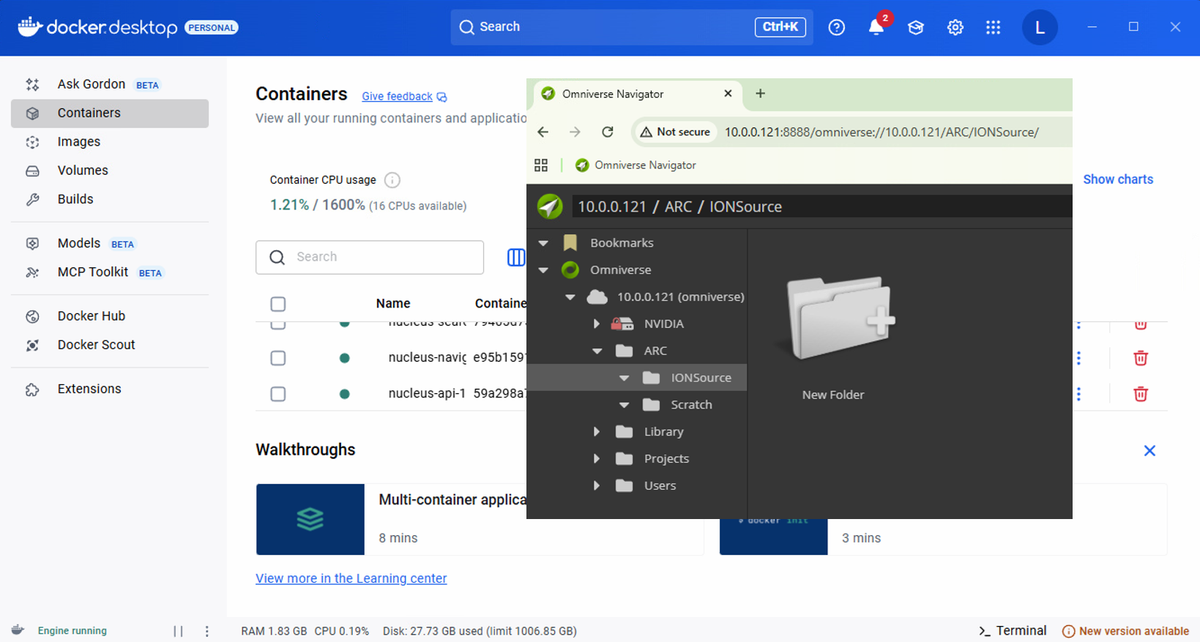1200x642 pixels.
Task: Open Models in the sidebar
Action: (x=110, y=243)
